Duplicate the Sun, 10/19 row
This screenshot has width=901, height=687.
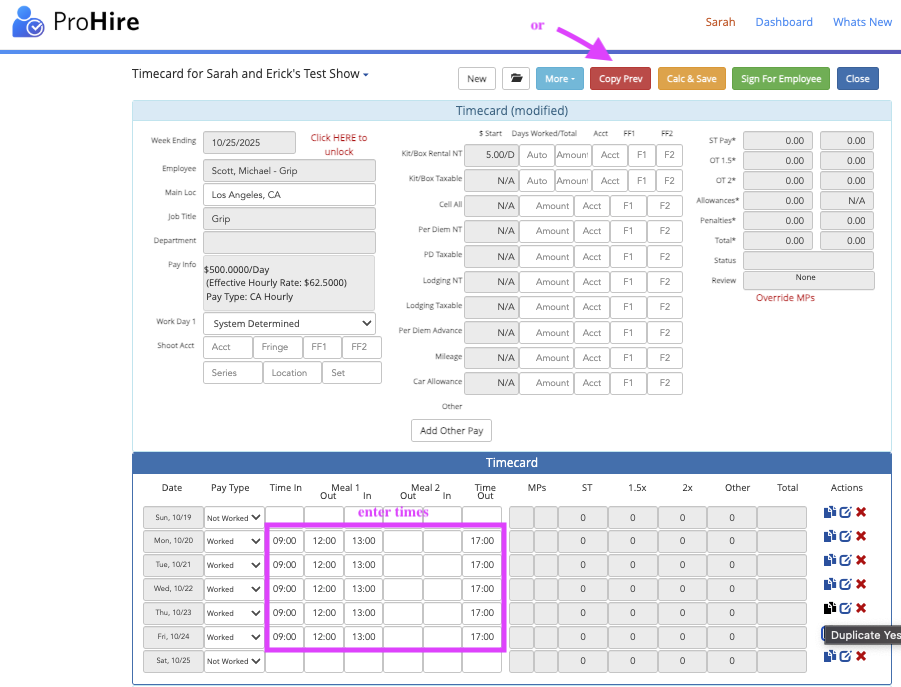pyautogui.click(x=830, y=512)
